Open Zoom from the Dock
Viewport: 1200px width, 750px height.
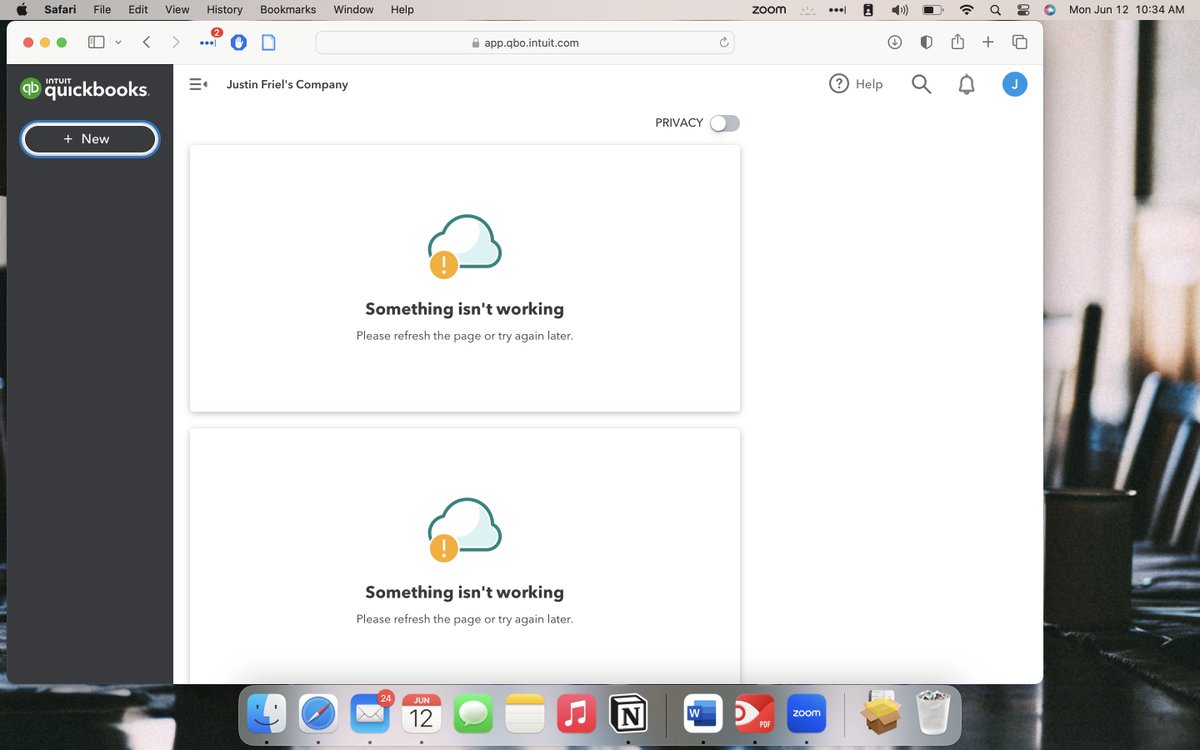click(x=806, y=714)
